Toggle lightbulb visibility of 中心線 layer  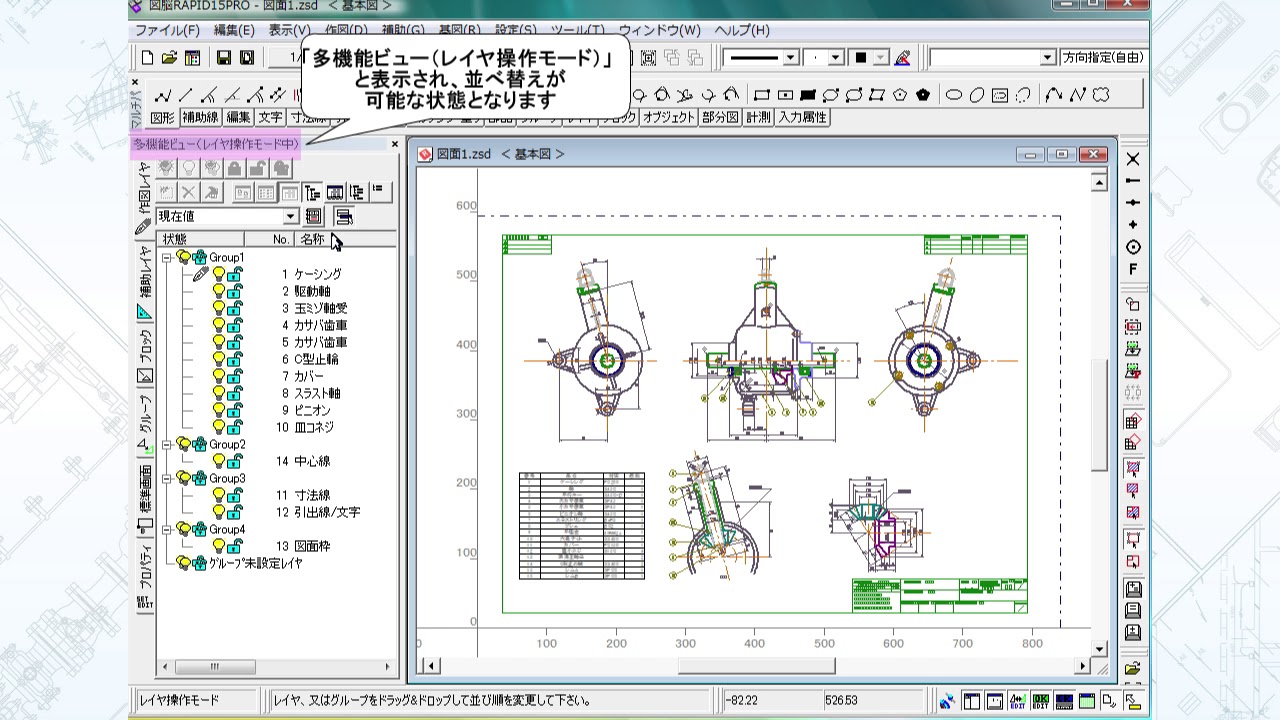219,461
